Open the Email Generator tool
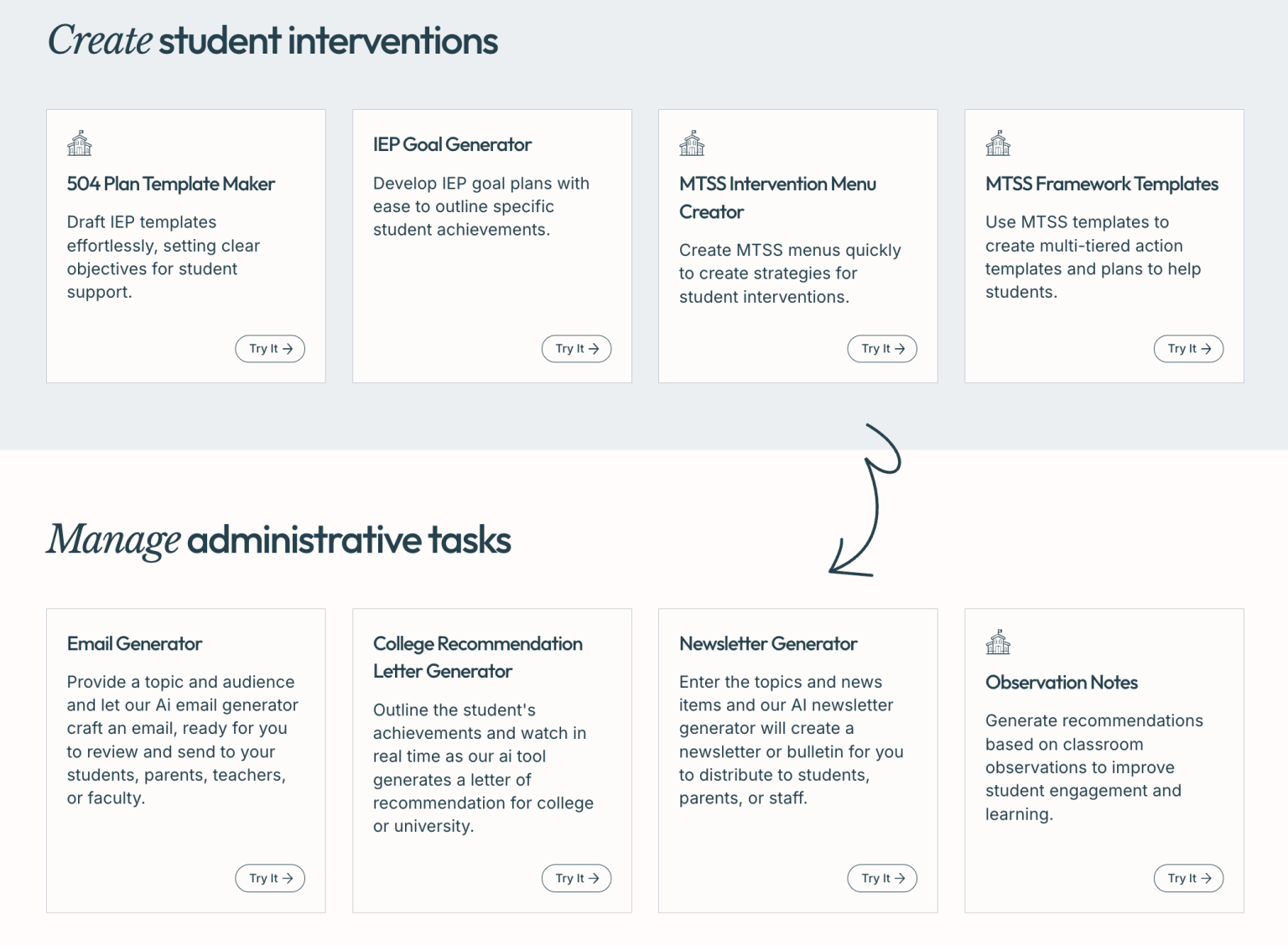1288x946 pixels. click(270, 878)
